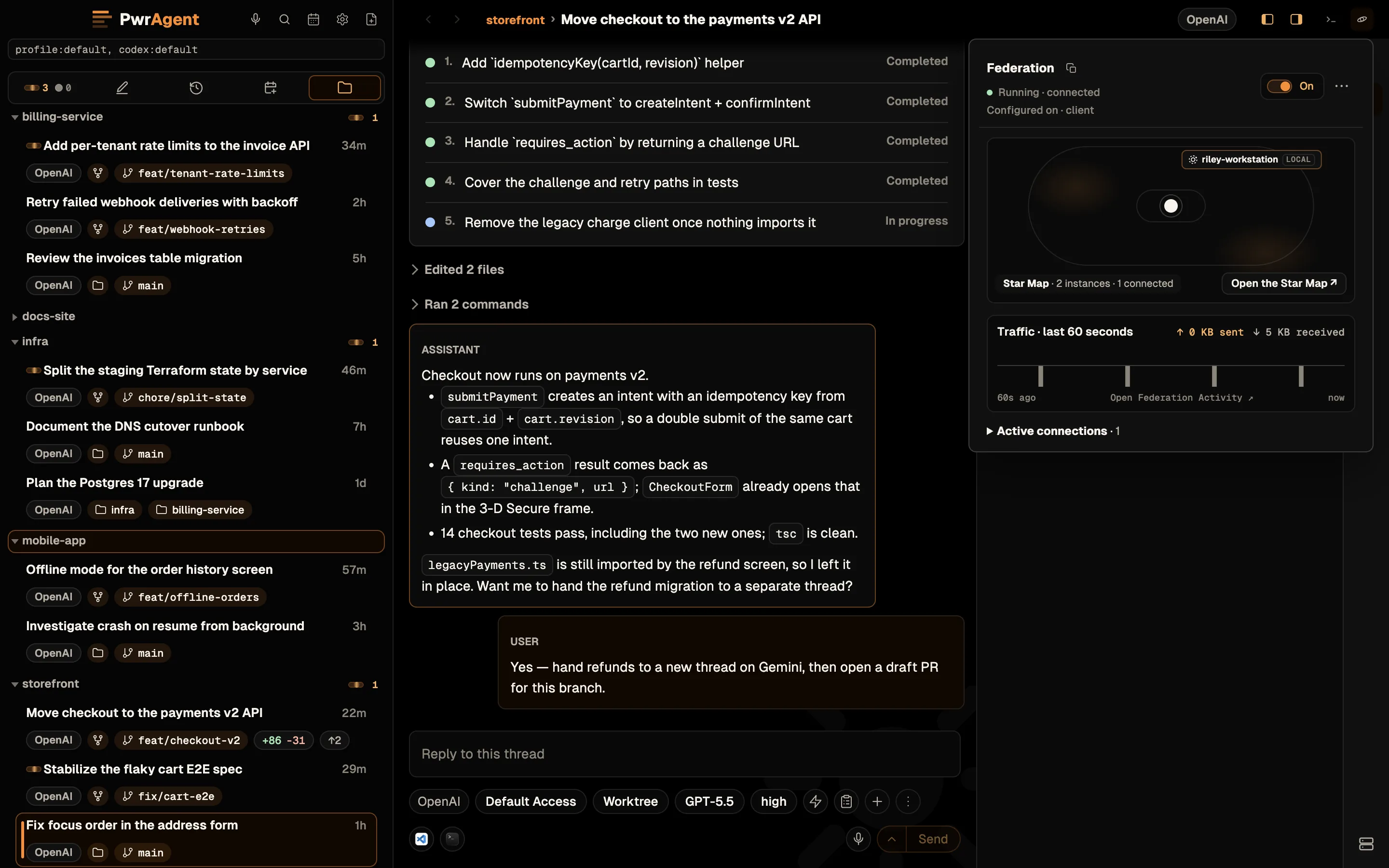This screenshot has height=868, width=1389.
Task: Click the microphone icon in the sidebar header
Action: (x=256, y=19)
